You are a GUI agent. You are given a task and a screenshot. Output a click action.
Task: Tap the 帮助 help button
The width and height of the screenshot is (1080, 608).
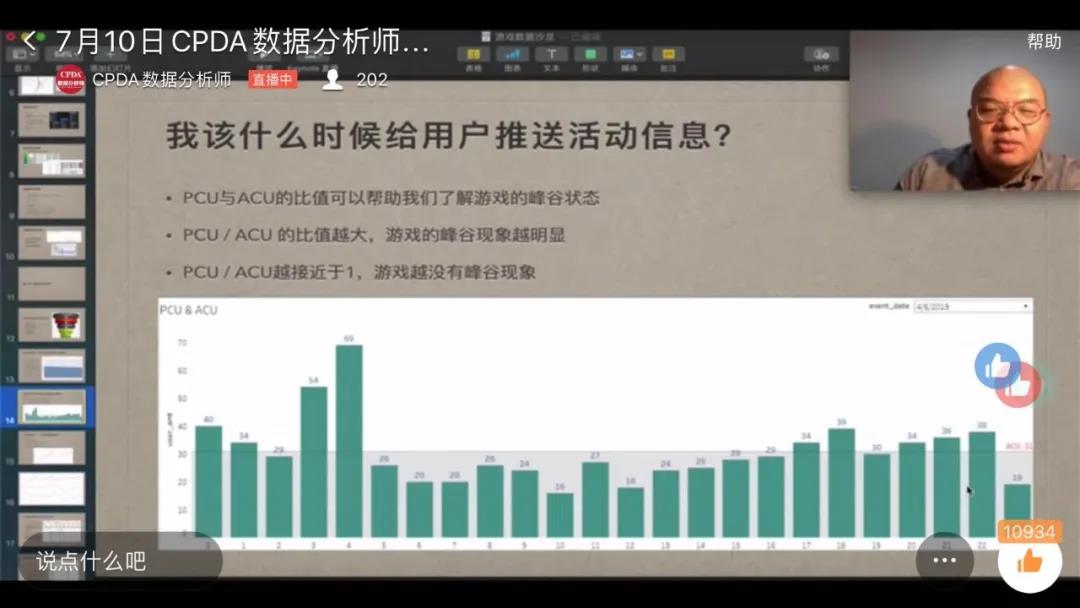tap(1044, 42)
